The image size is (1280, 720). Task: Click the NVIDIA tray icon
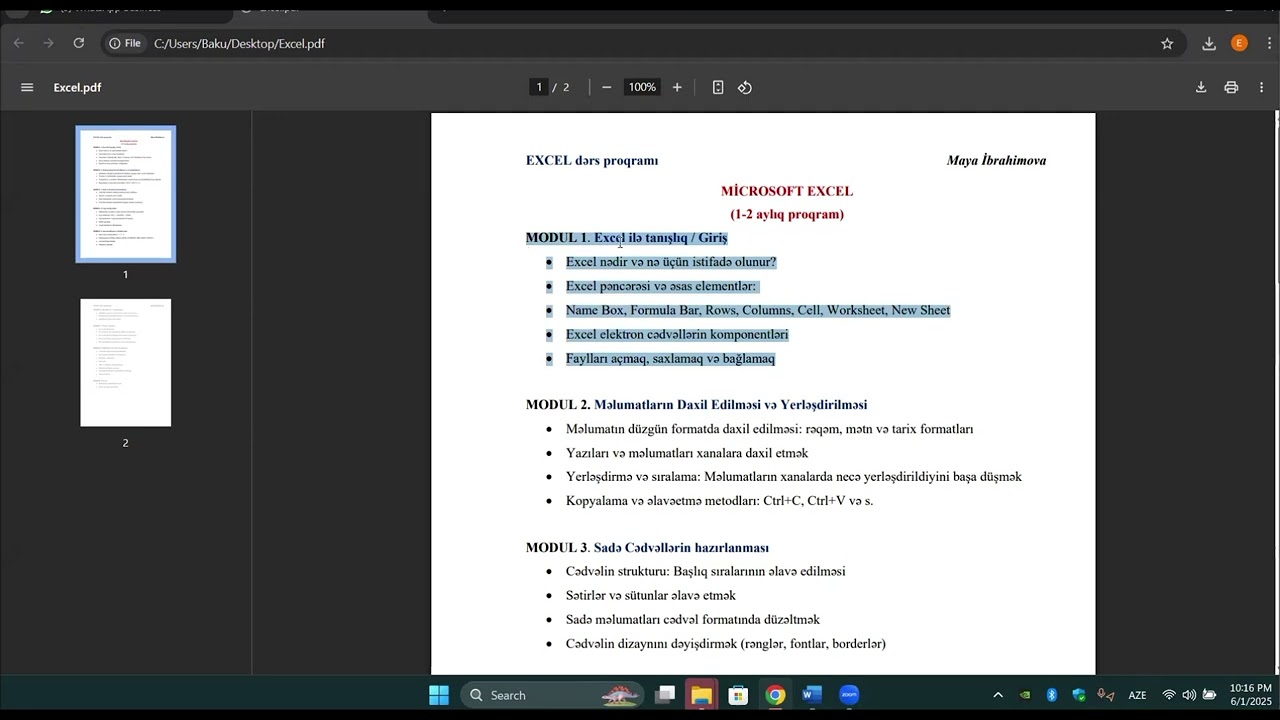[1025, 695]
